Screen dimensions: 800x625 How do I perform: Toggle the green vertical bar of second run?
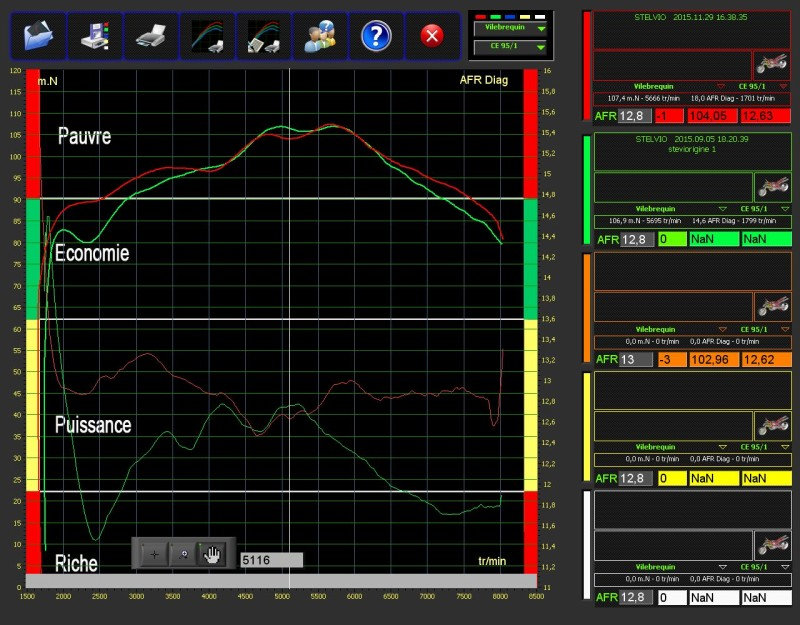[x=587, y=189]
